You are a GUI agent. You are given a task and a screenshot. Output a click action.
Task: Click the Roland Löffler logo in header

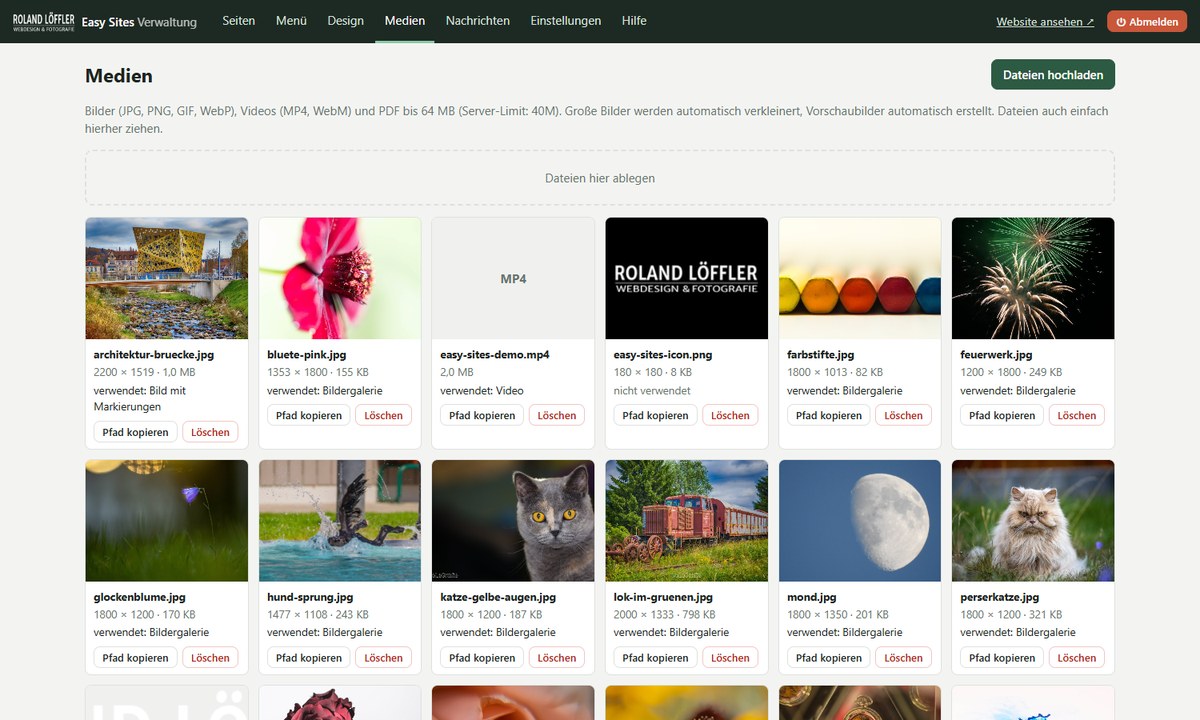click(x=43, y=21)
